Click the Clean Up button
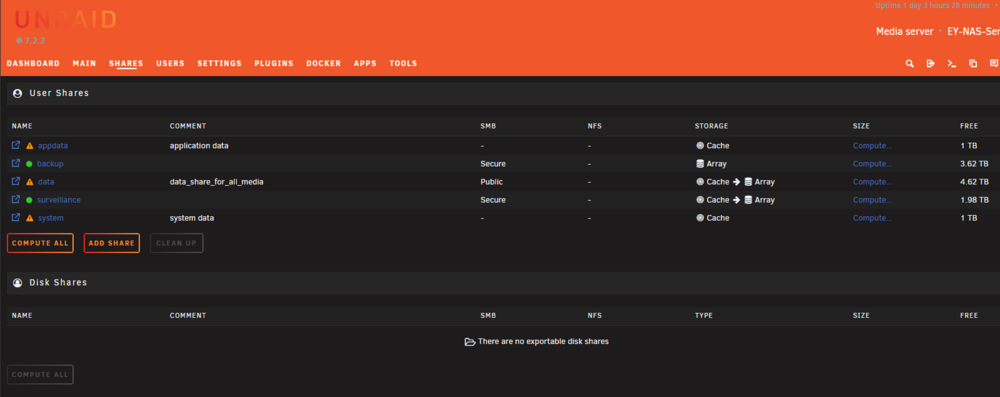 177,243
